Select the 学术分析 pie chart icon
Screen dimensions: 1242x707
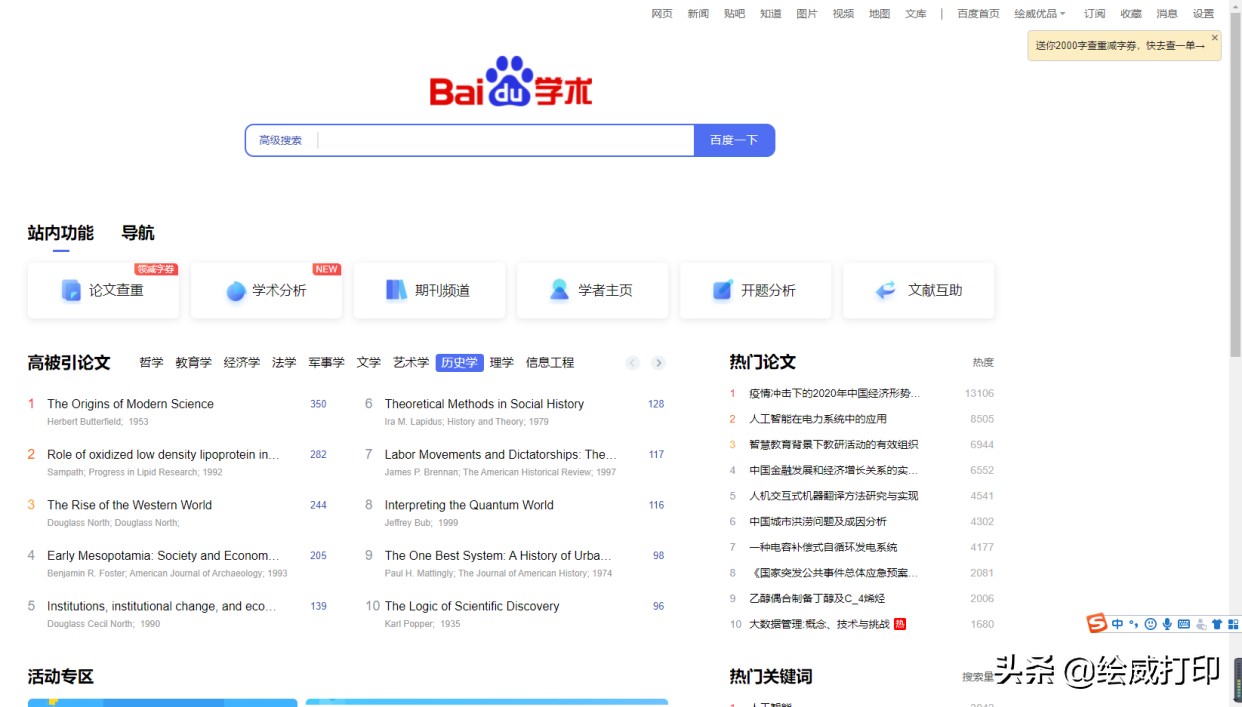(236, 291)
